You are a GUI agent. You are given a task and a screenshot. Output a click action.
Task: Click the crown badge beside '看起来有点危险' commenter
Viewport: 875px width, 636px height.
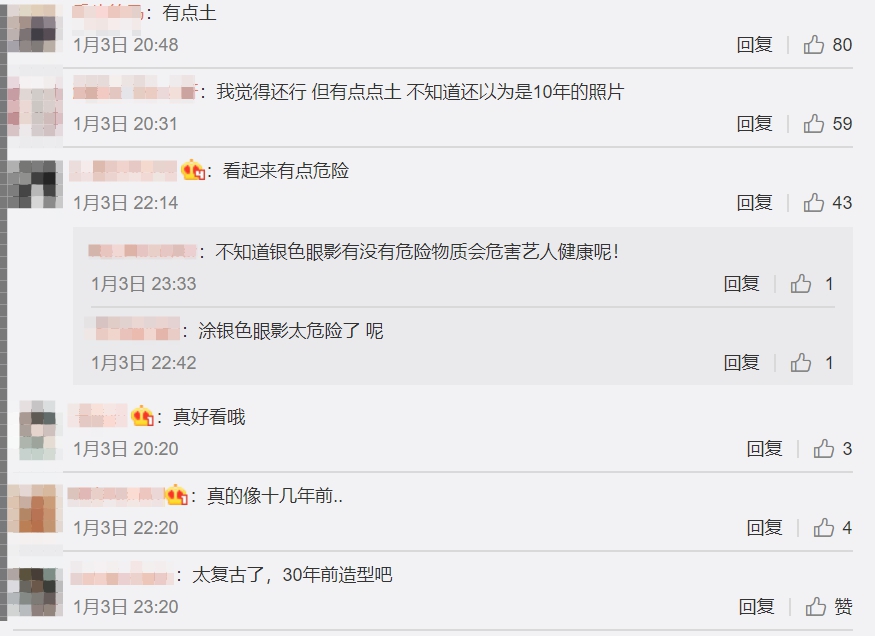[x=193, y=170]
